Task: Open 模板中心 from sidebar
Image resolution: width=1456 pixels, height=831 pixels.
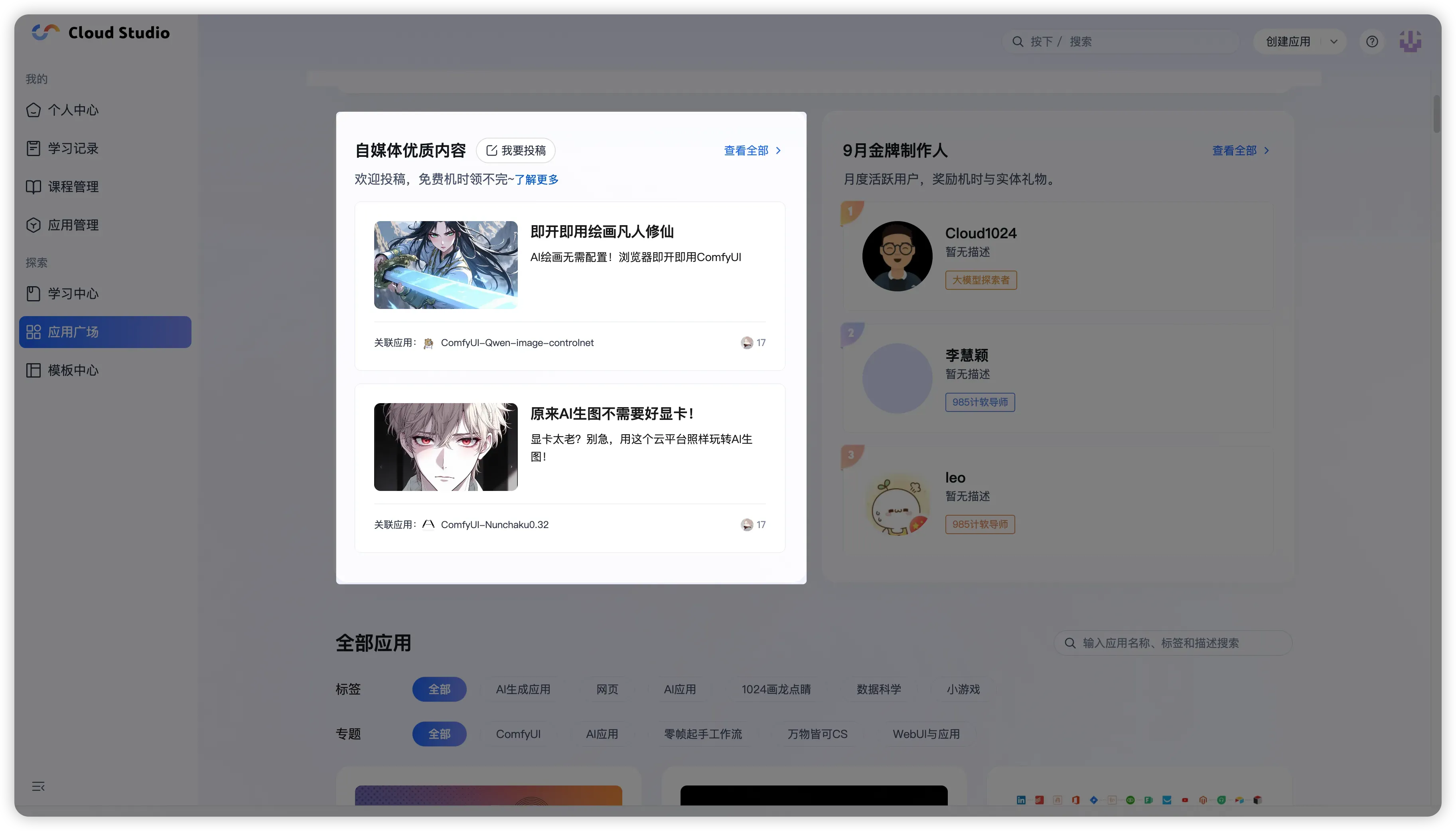Action: coord(73,370)
